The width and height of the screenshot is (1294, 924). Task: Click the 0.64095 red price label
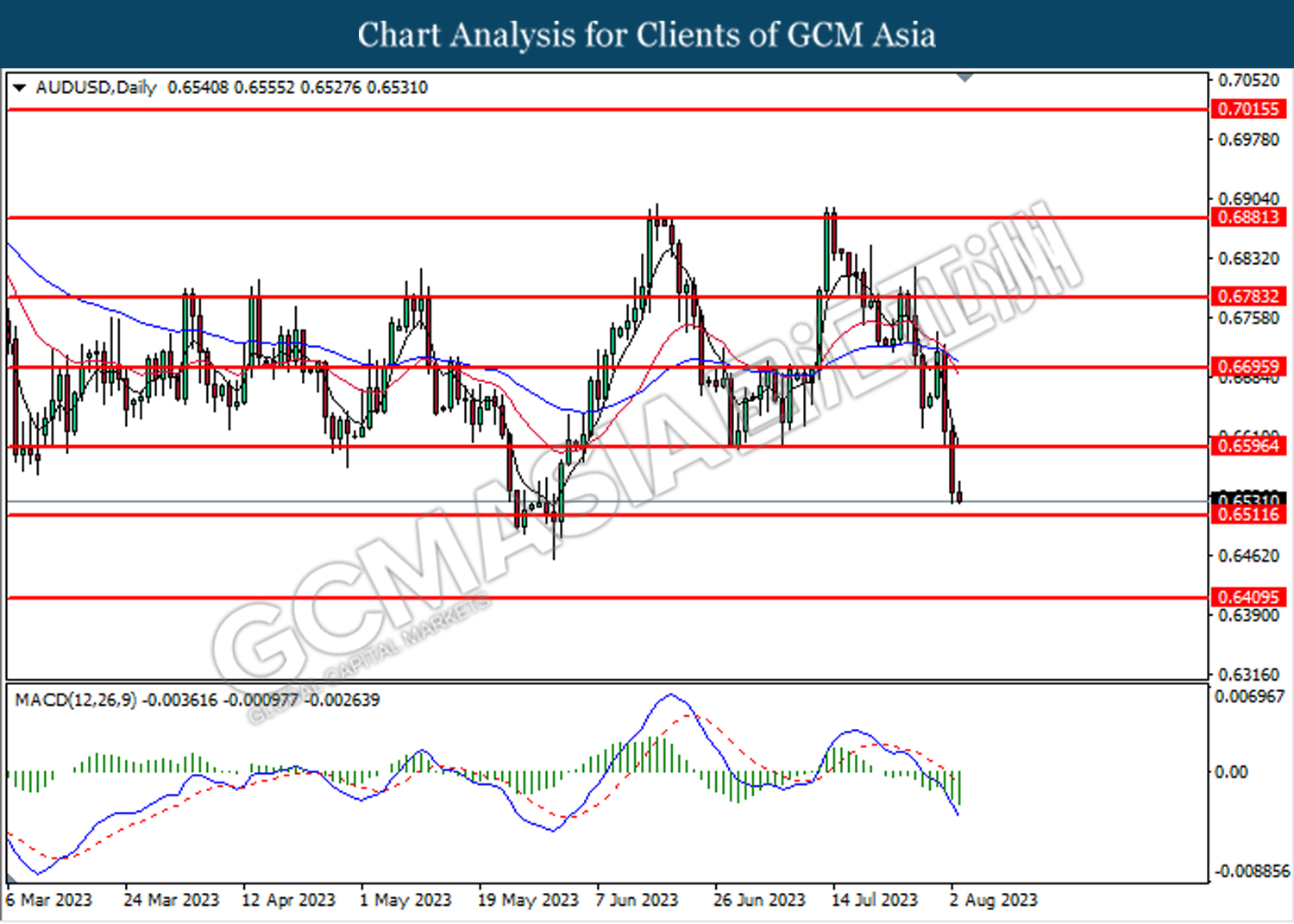click(1247, 597)
